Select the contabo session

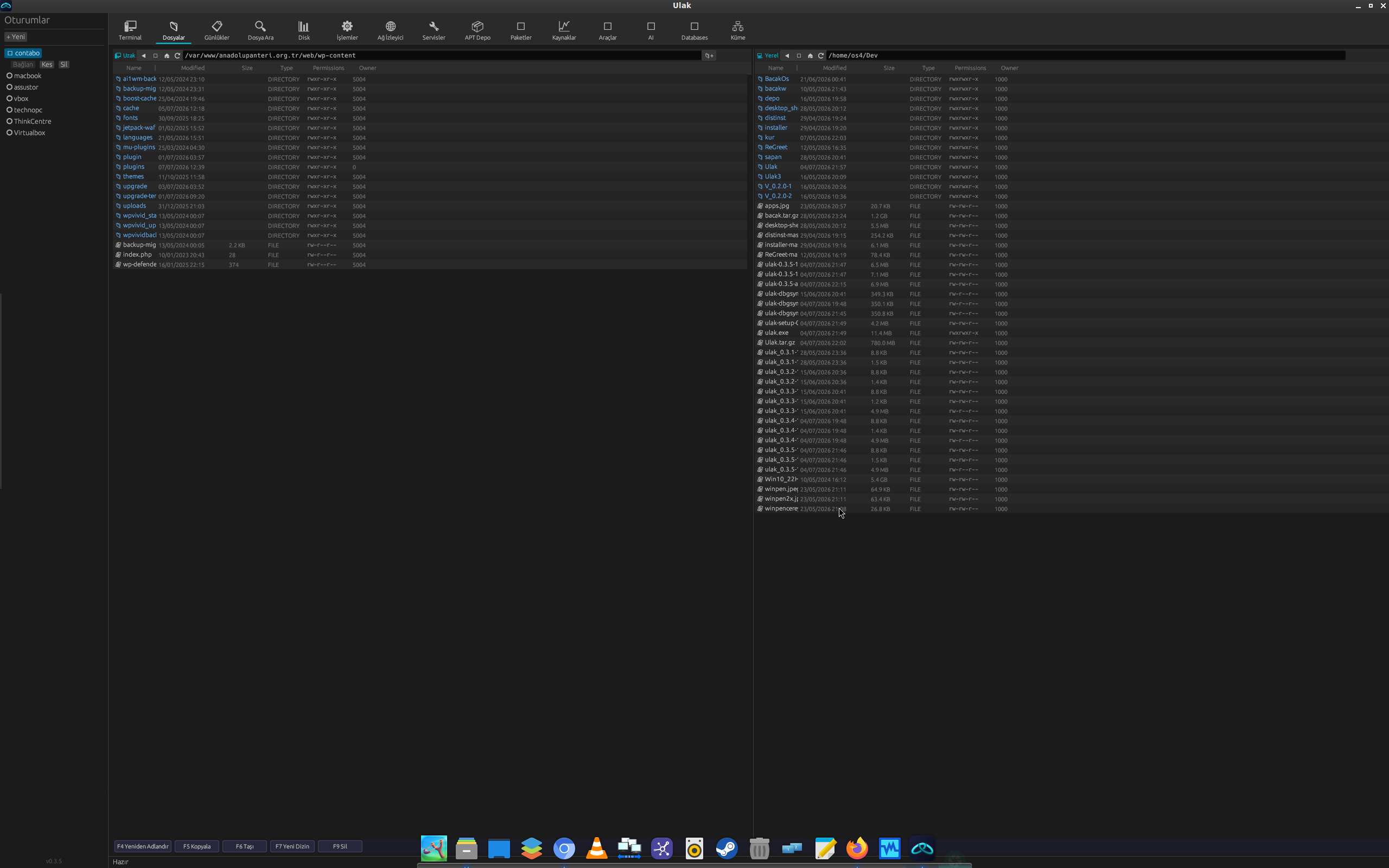click(23, 53)
